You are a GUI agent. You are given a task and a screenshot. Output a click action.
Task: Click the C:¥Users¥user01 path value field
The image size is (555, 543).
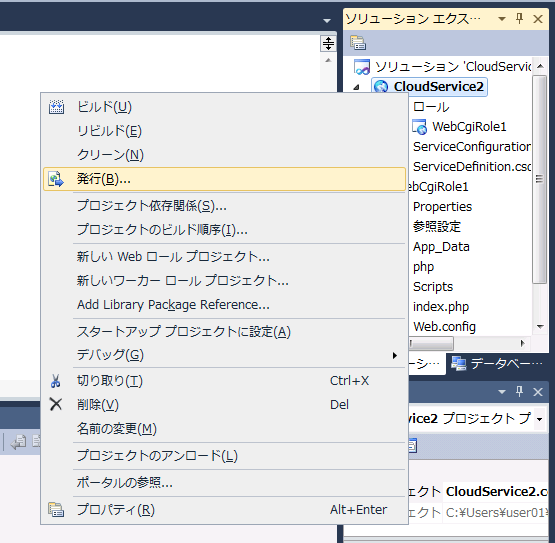tap(496, 512)
